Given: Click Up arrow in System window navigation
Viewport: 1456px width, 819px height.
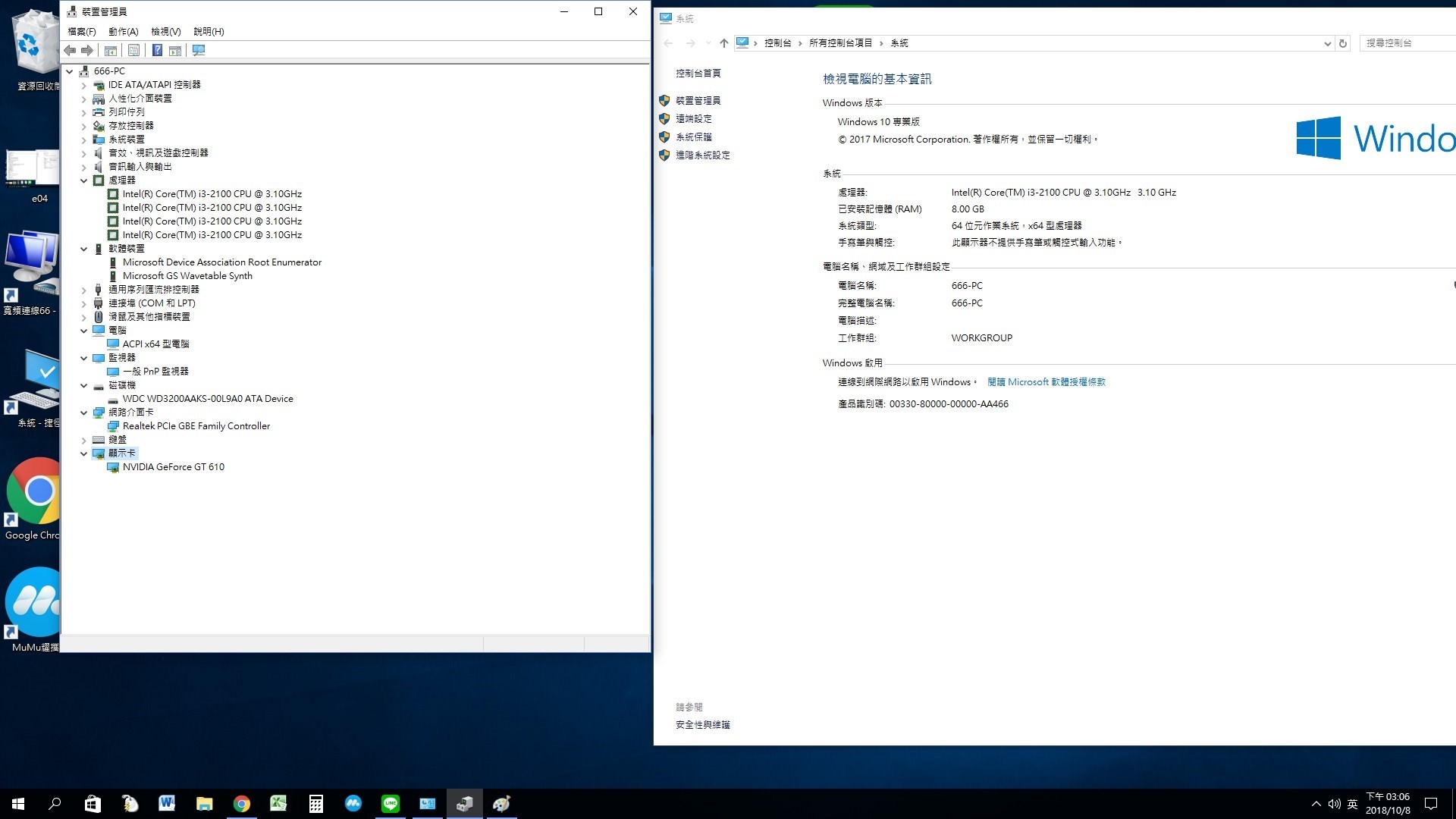Looking at the screenshot, I should [x=724, y=43].
